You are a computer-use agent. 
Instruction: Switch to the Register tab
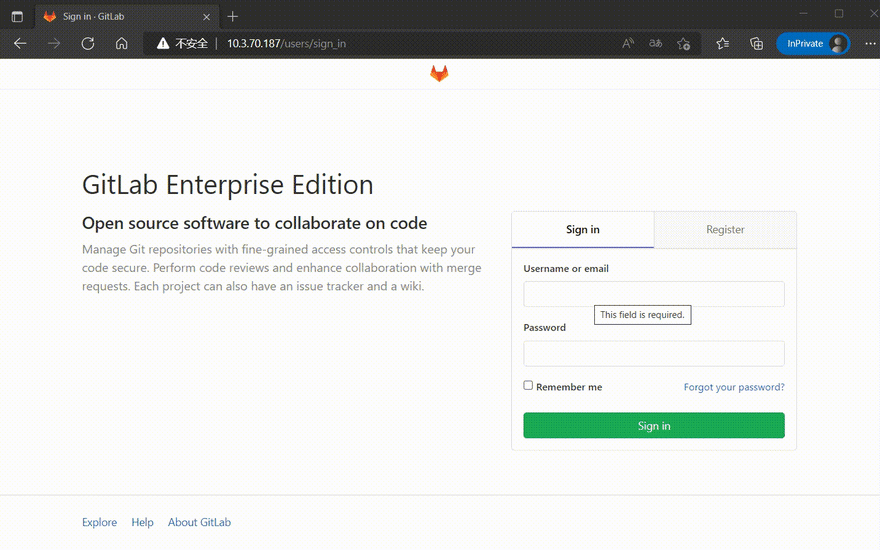[725, 230]
